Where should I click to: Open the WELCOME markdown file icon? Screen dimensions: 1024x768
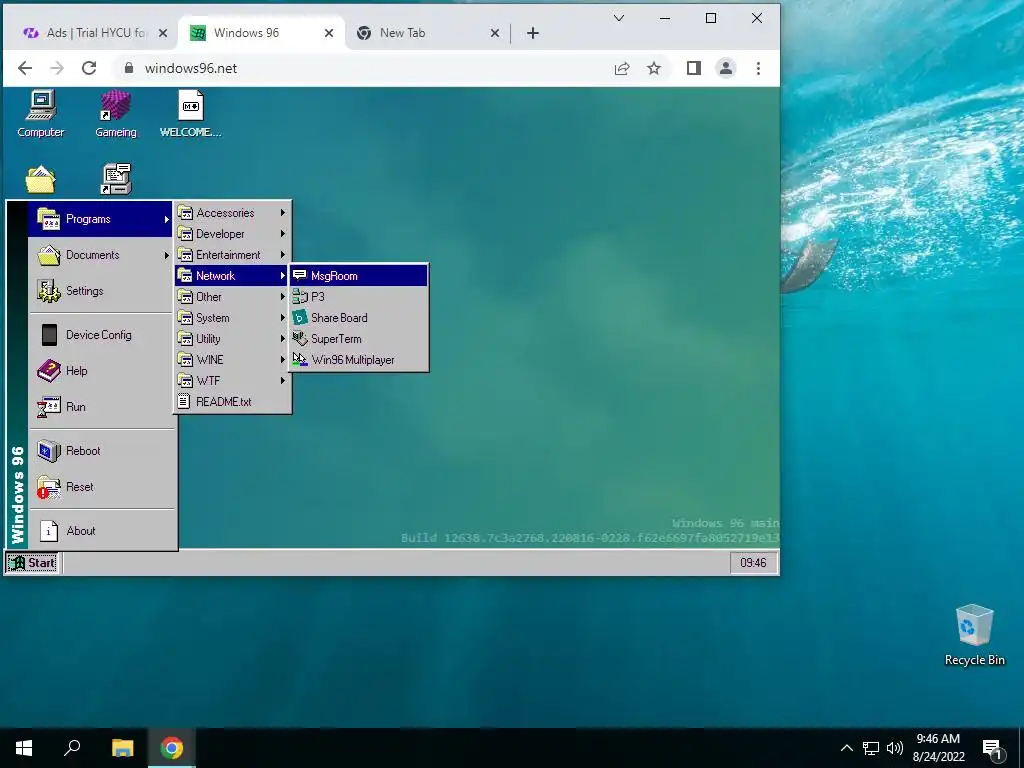pos(191,114)
